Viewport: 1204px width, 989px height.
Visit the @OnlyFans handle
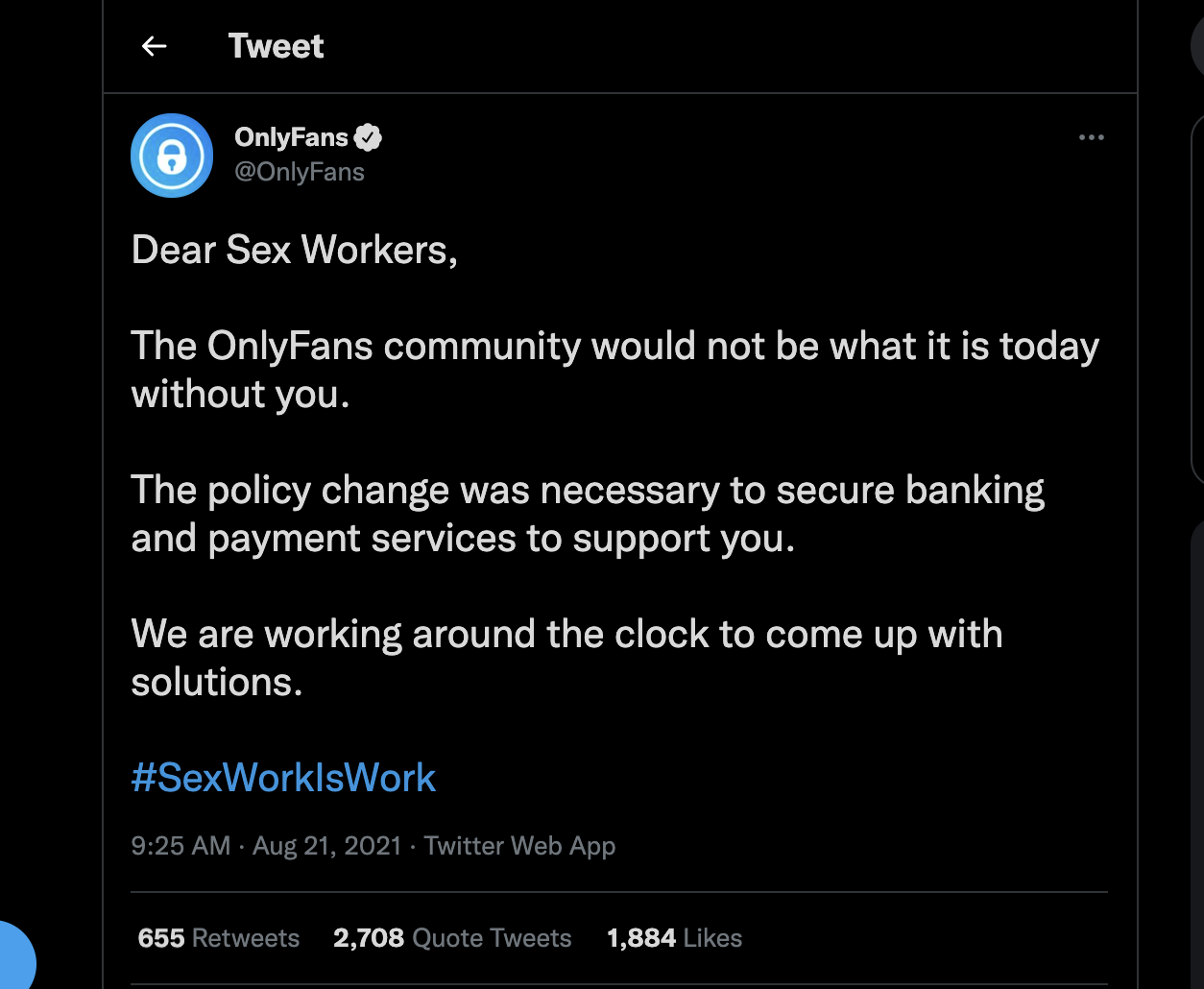pyautogui.click(x=301, y=172)
